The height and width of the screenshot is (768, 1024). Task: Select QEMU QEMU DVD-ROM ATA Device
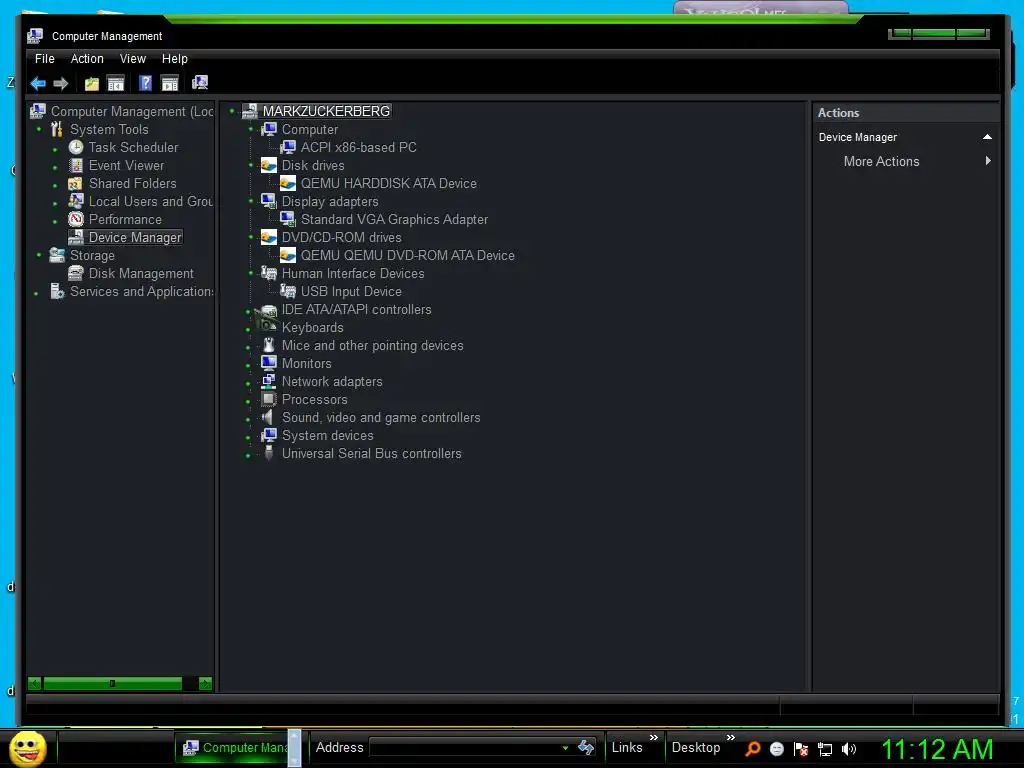point(408,255)
